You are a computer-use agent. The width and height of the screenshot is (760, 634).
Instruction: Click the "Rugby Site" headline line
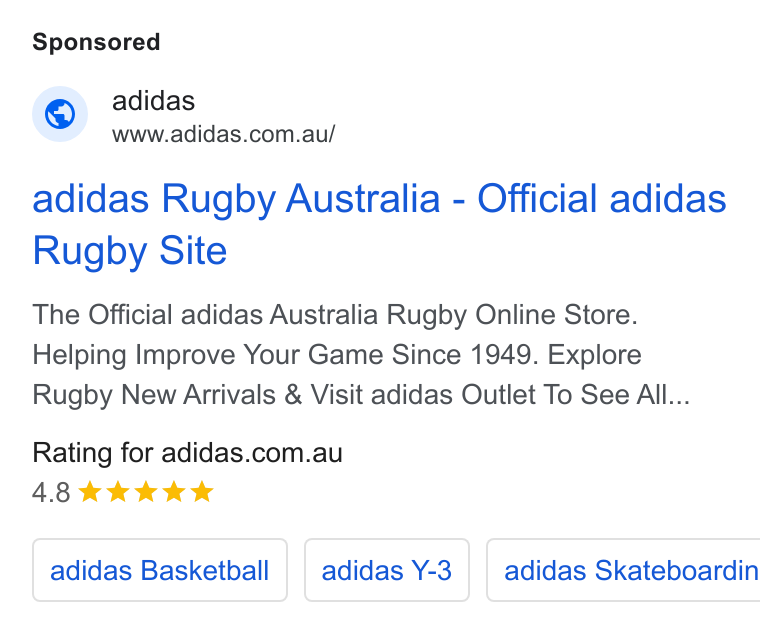tap(130, 251)
